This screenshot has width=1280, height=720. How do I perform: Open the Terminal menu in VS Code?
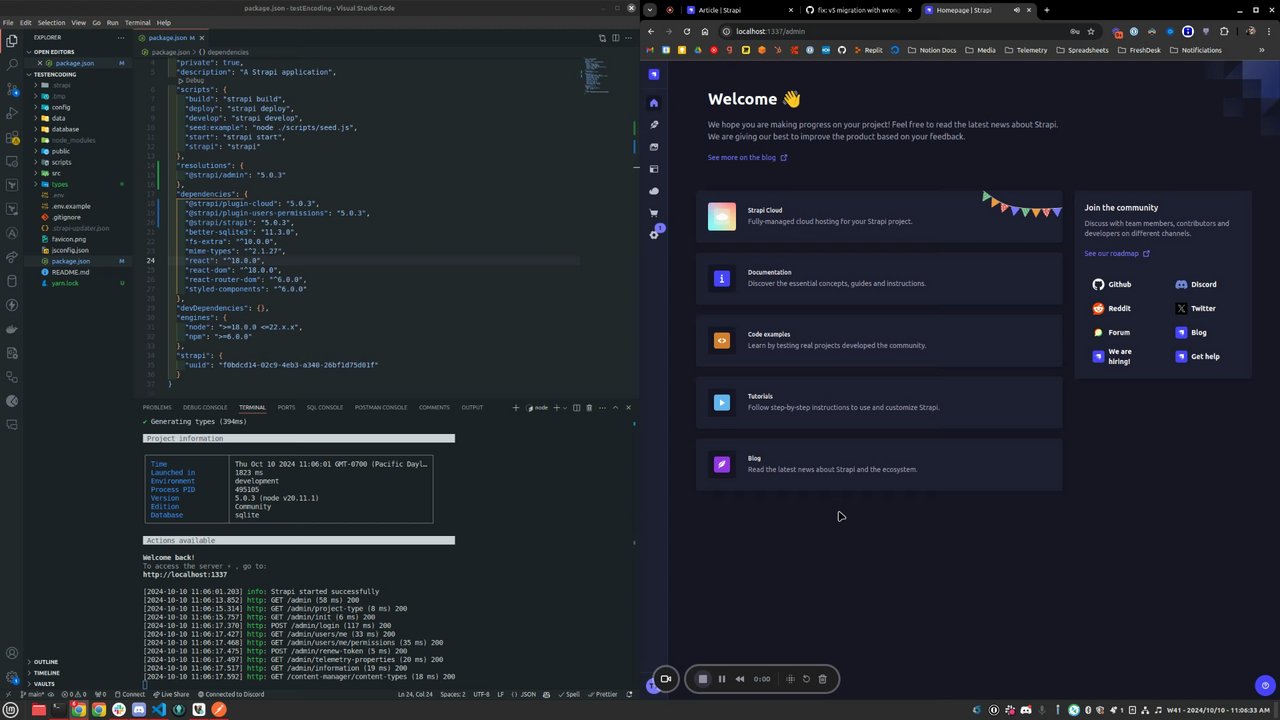137,22
